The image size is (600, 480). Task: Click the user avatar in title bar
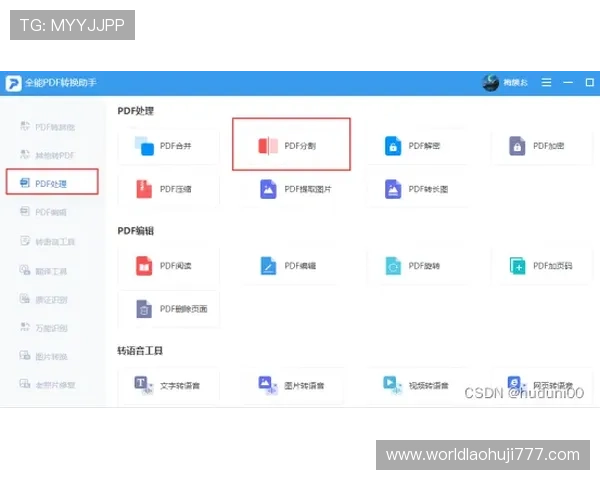pyautogui.click(x=490, y=82)
